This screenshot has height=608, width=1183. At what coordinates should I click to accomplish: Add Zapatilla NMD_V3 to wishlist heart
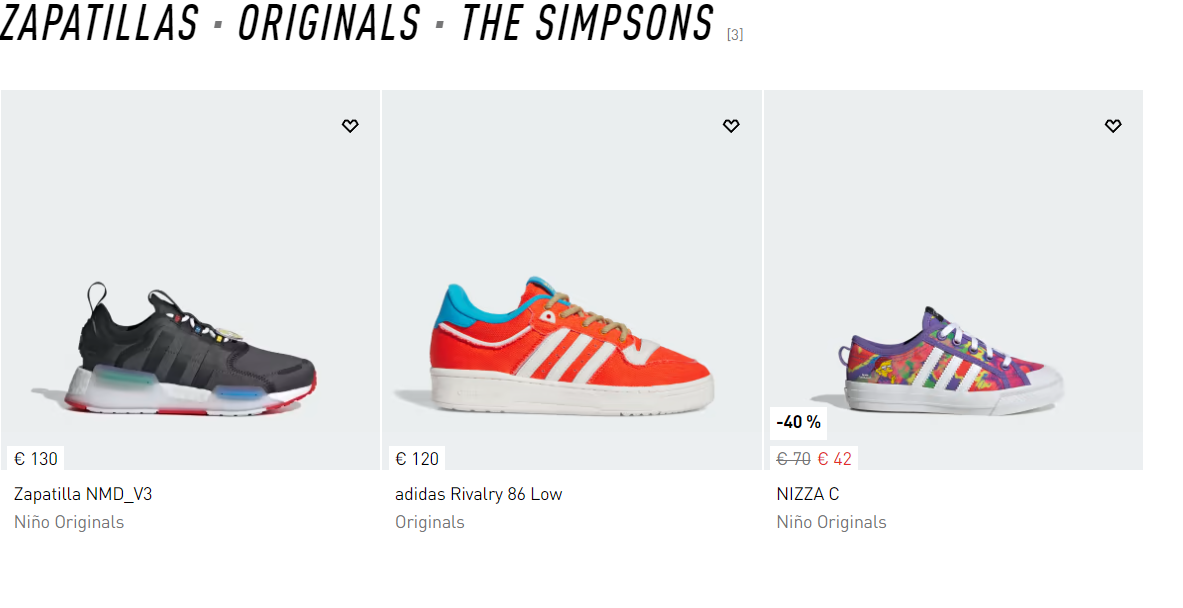pyautogui.click(x=350, y=126)
